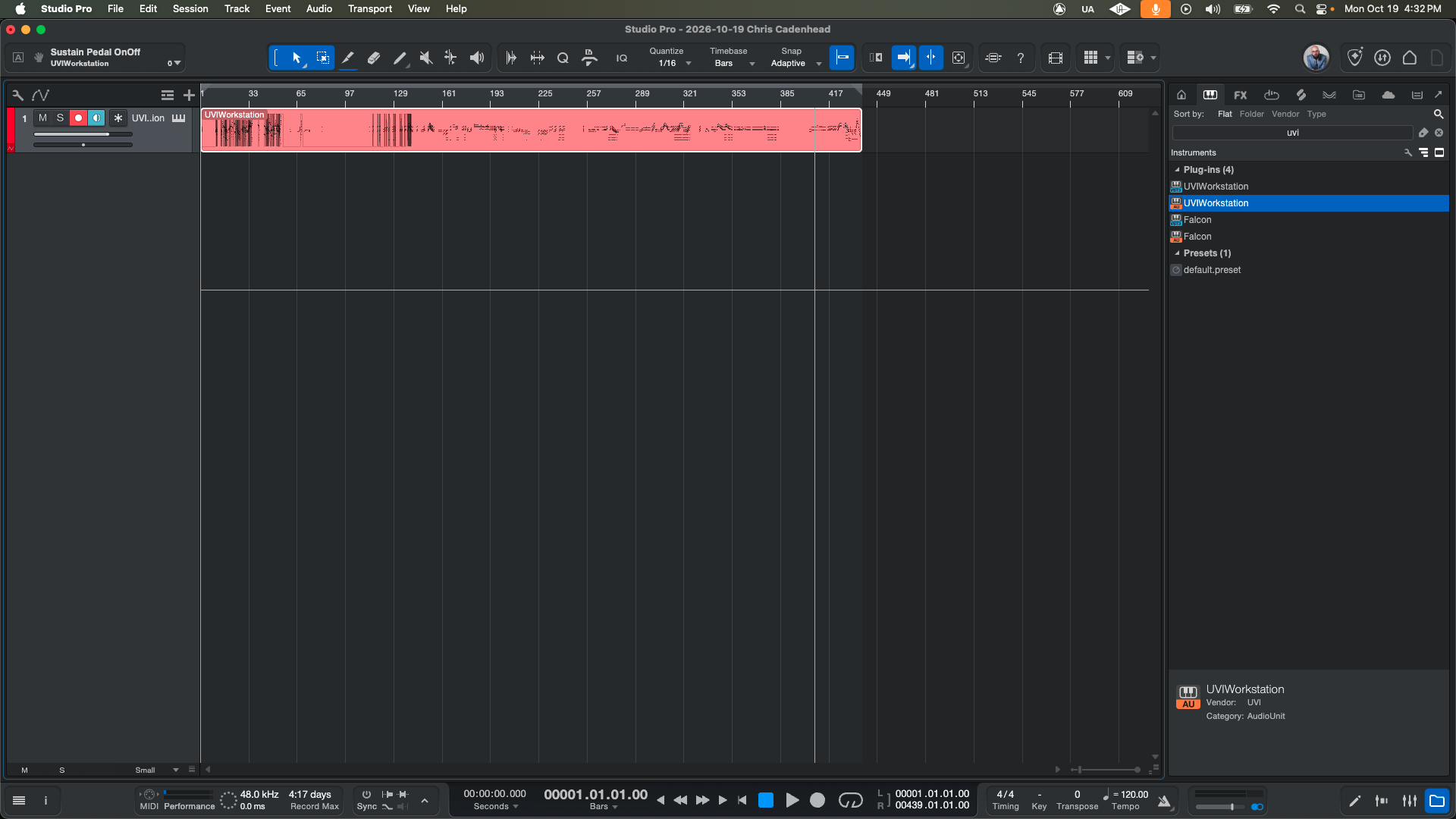
Task: Switch to the Instruments browser tab
Action: pyautogui.click(x=1210, y=95)
